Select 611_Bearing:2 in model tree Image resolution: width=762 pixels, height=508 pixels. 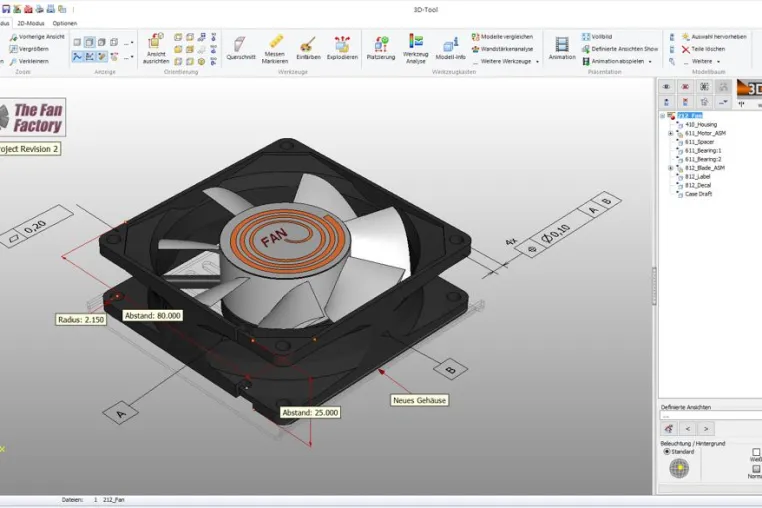tap(703, 159)
